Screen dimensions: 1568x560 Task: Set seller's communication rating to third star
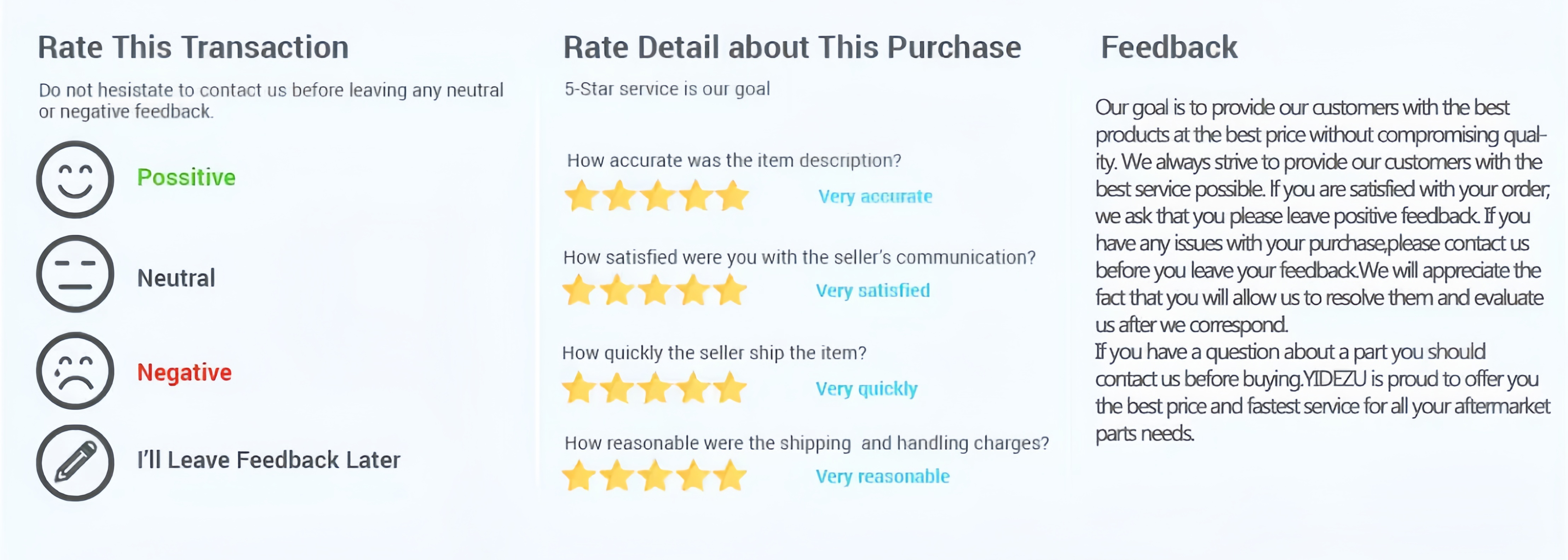click(655, 290)
